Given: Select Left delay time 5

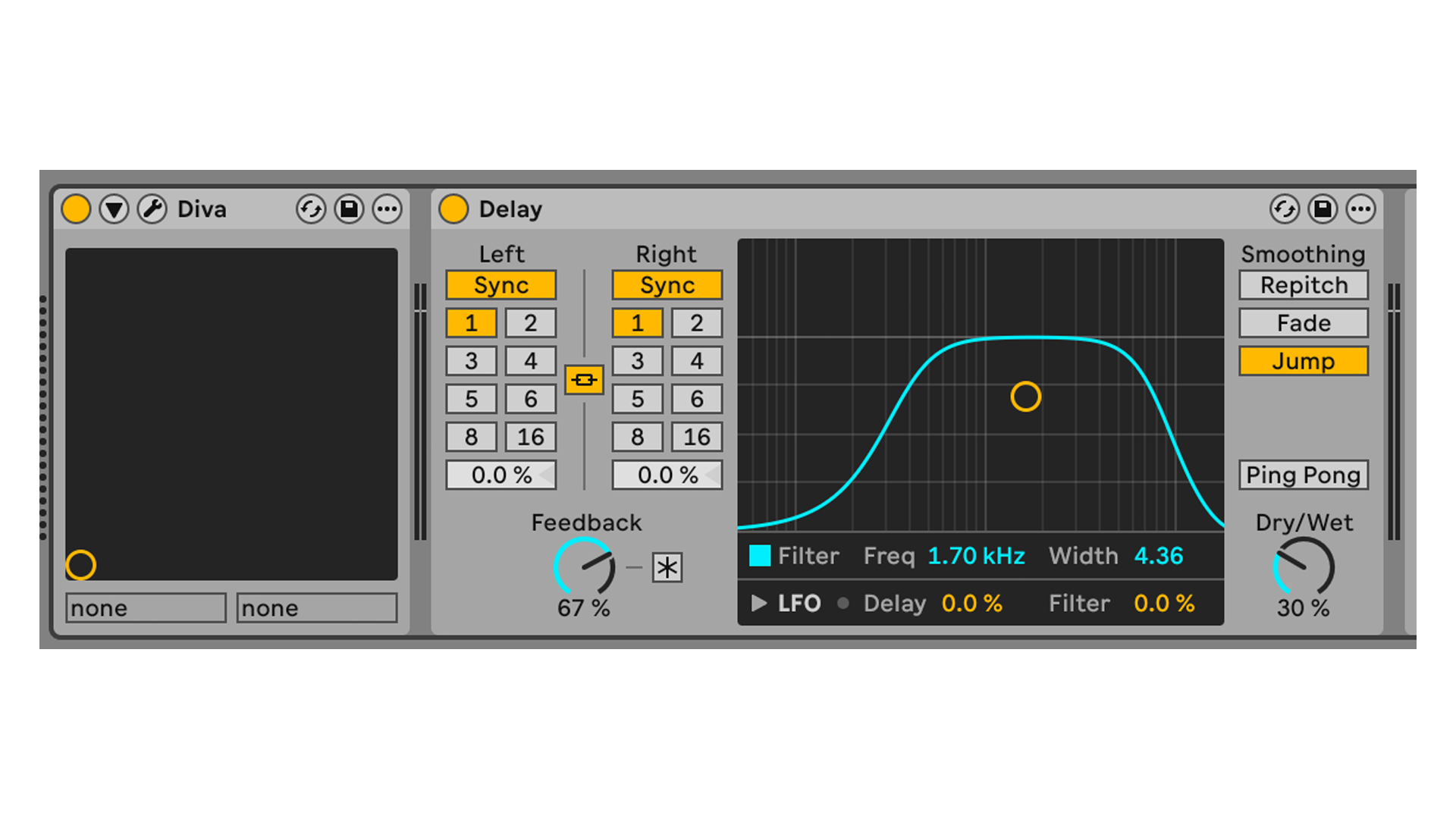Looking at the screenshot, I should coord(471,399).
